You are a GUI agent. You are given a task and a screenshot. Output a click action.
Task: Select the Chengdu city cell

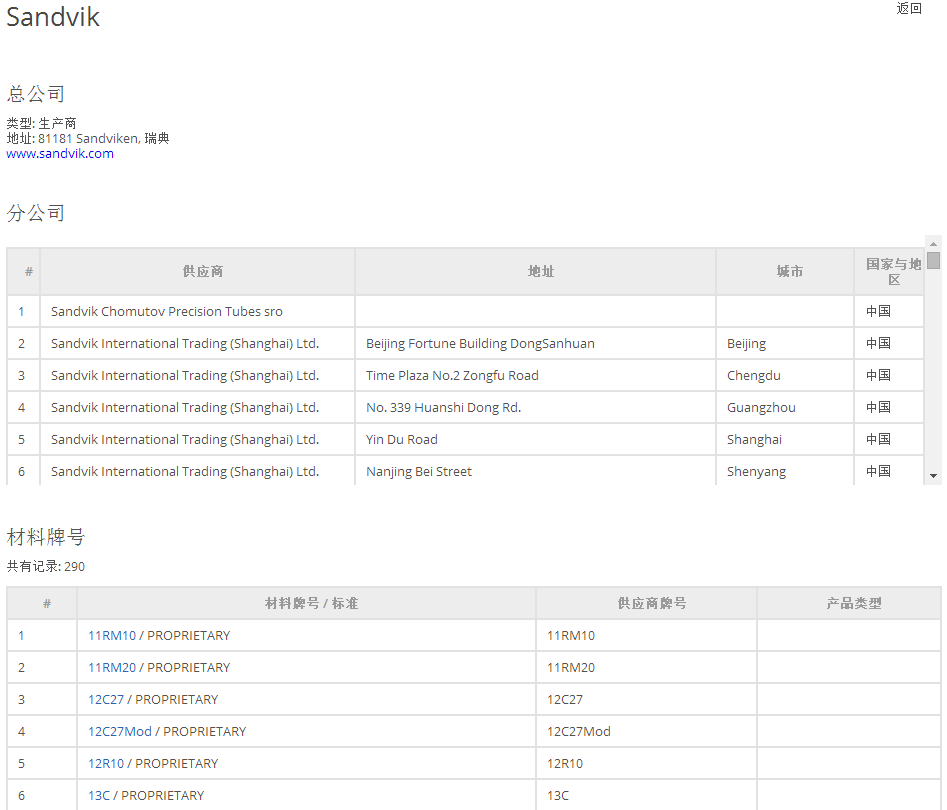pyautogui.click(x=754, y=375)
